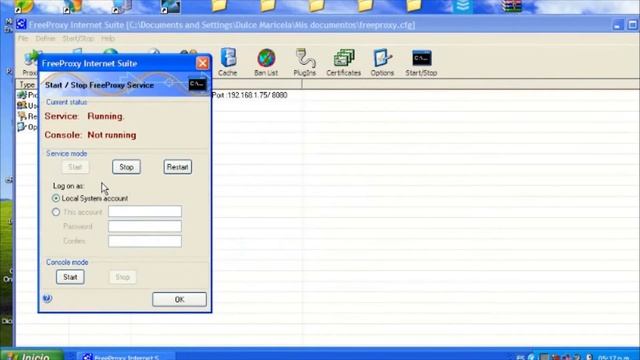
Task: Click the console icon in dialog header
Action: [198, 84]
